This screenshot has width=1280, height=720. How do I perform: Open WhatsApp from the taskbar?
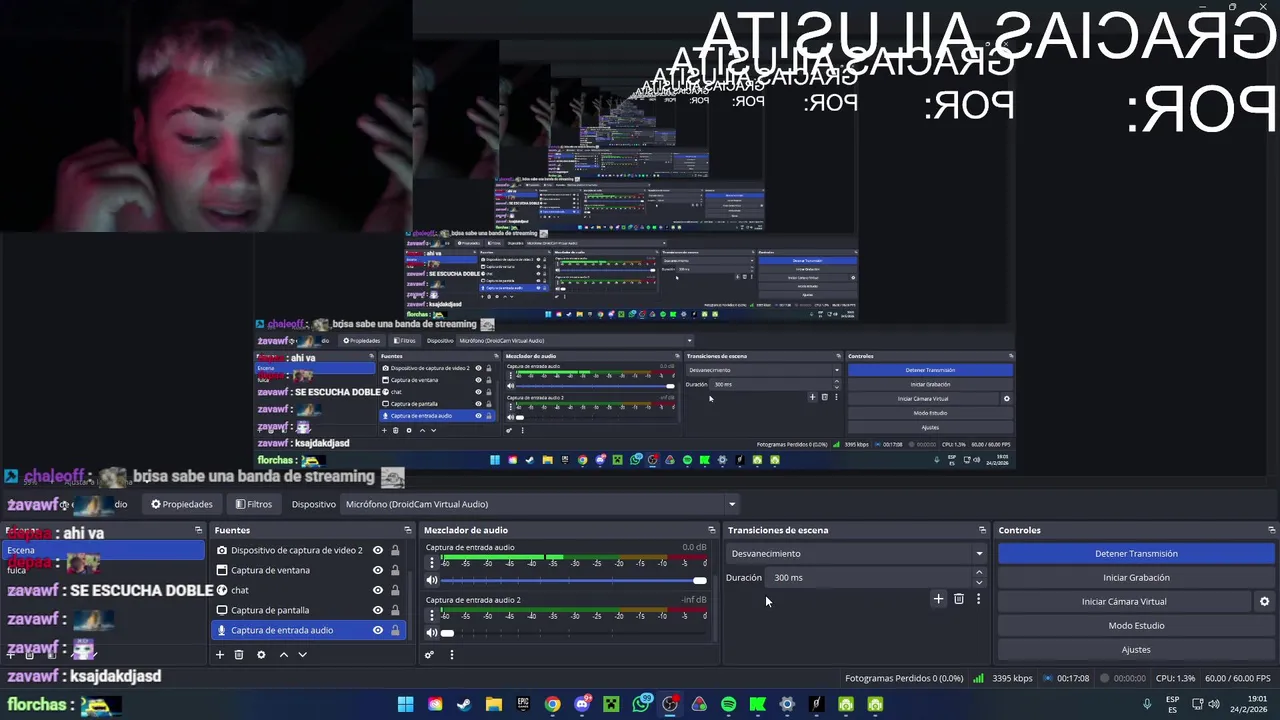[x=641, y=704]
